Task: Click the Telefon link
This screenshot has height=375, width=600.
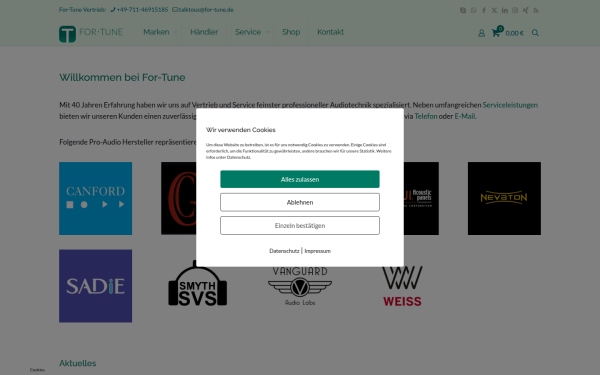Action: point(426,116)
